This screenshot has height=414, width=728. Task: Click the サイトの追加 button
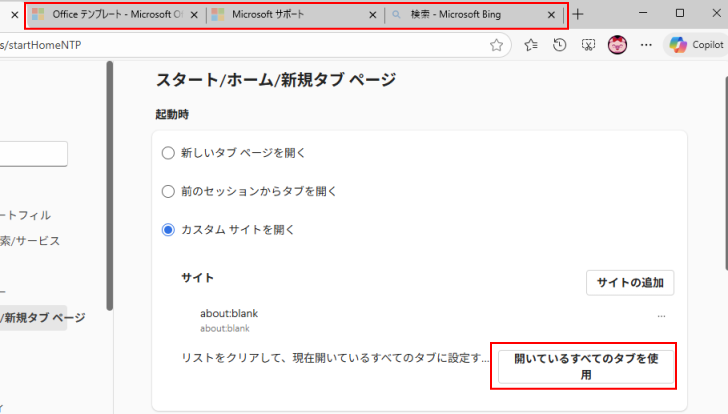pos(630,283)
